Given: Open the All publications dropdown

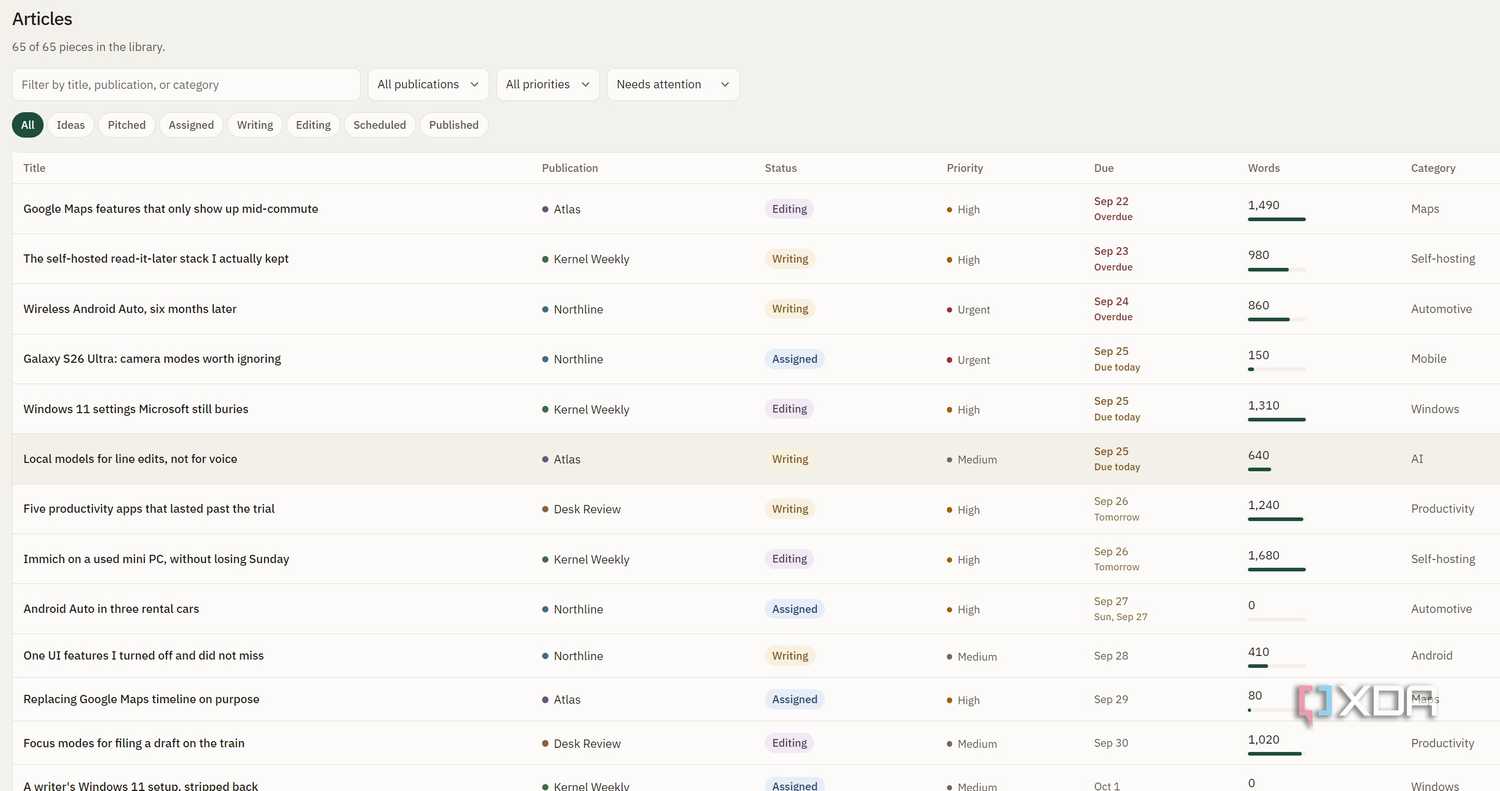Looking at the screenshot, I should (428, 85).
